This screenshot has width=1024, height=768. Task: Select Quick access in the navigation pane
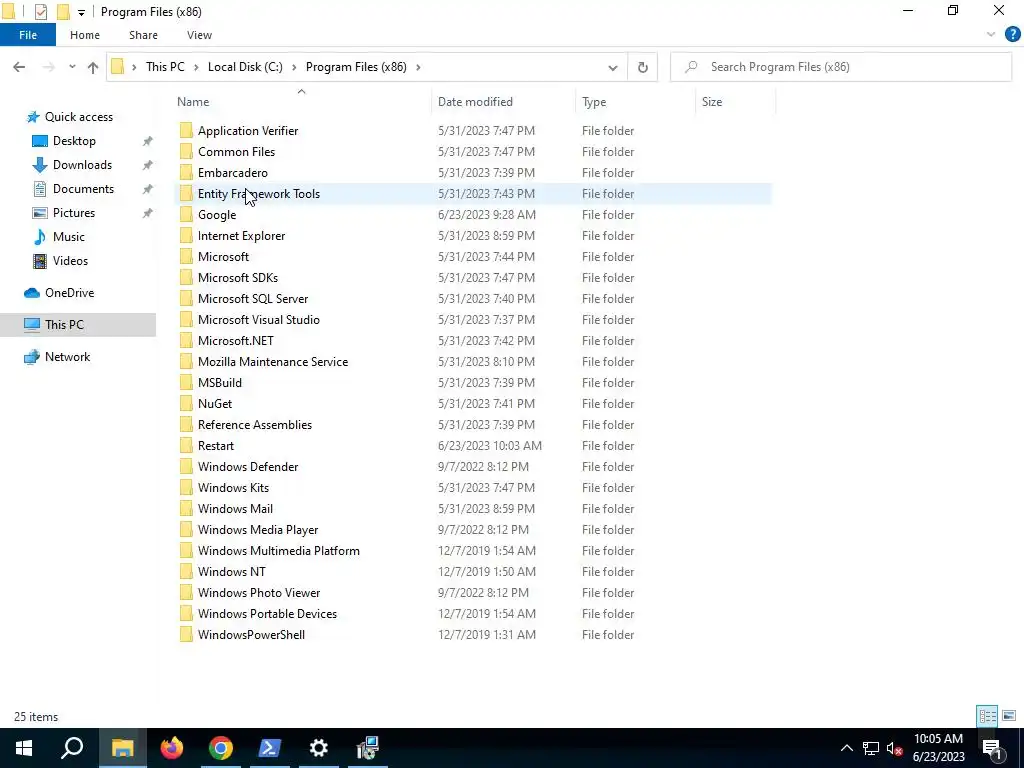(x=78, y=117)
